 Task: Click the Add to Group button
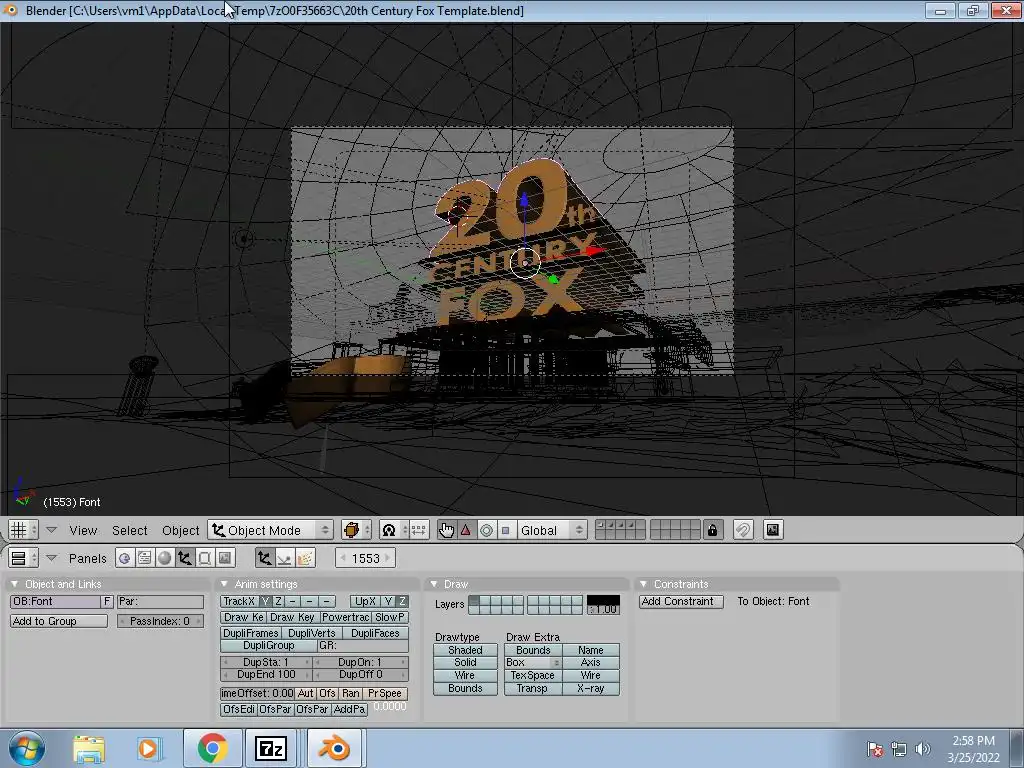[59, 621]
